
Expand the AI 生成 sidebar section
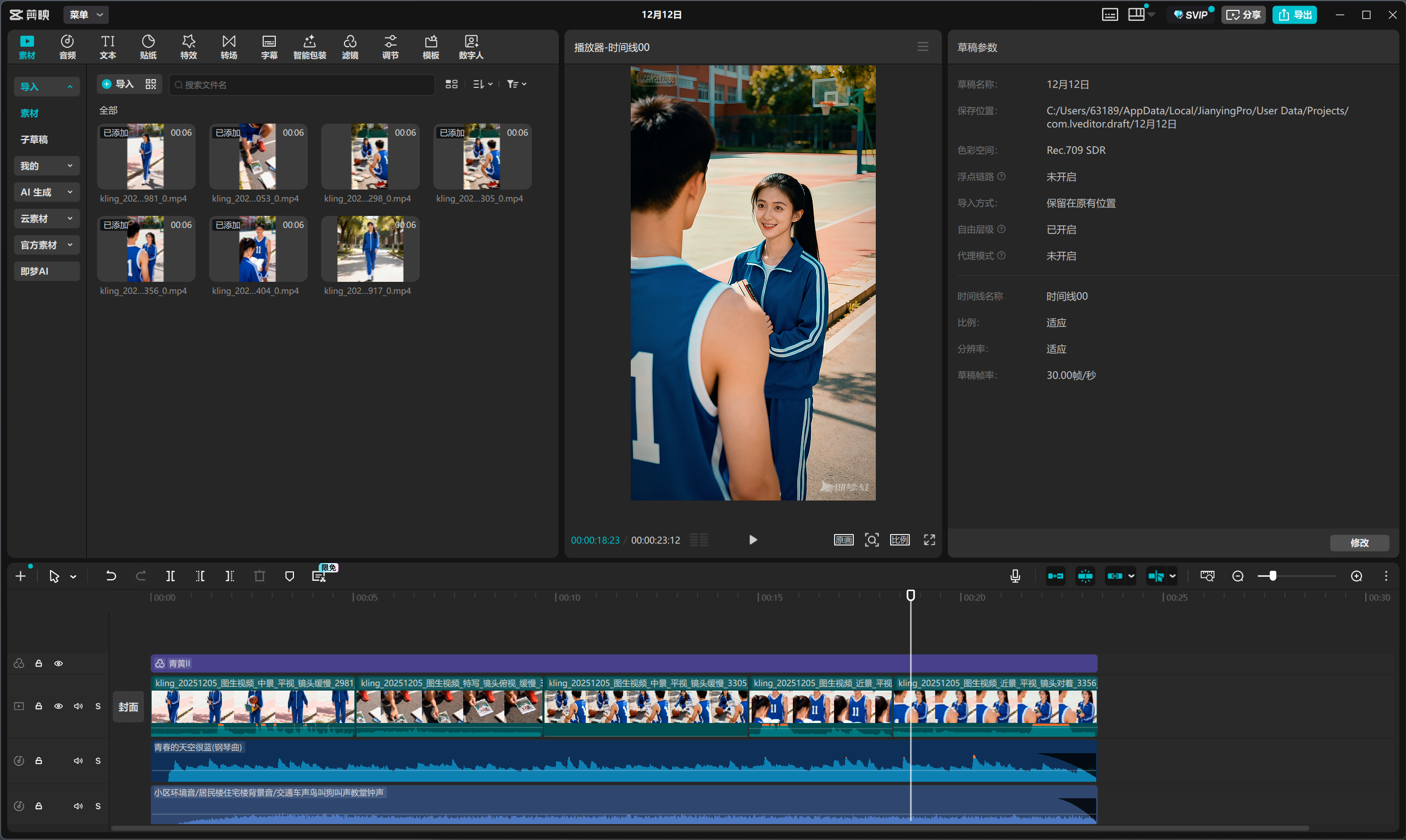pyautogui.click(x=46, y=192)
